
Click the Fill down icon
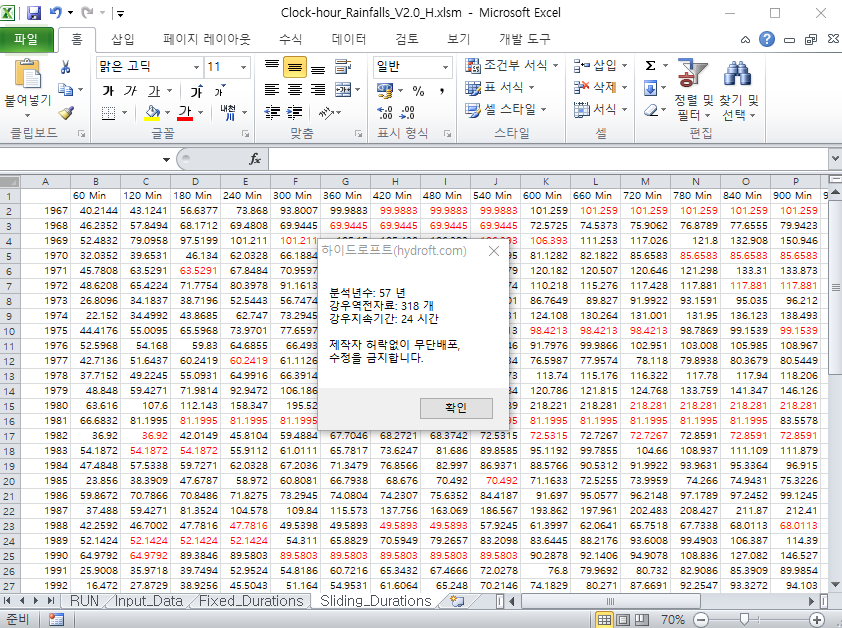coord(650,88)
